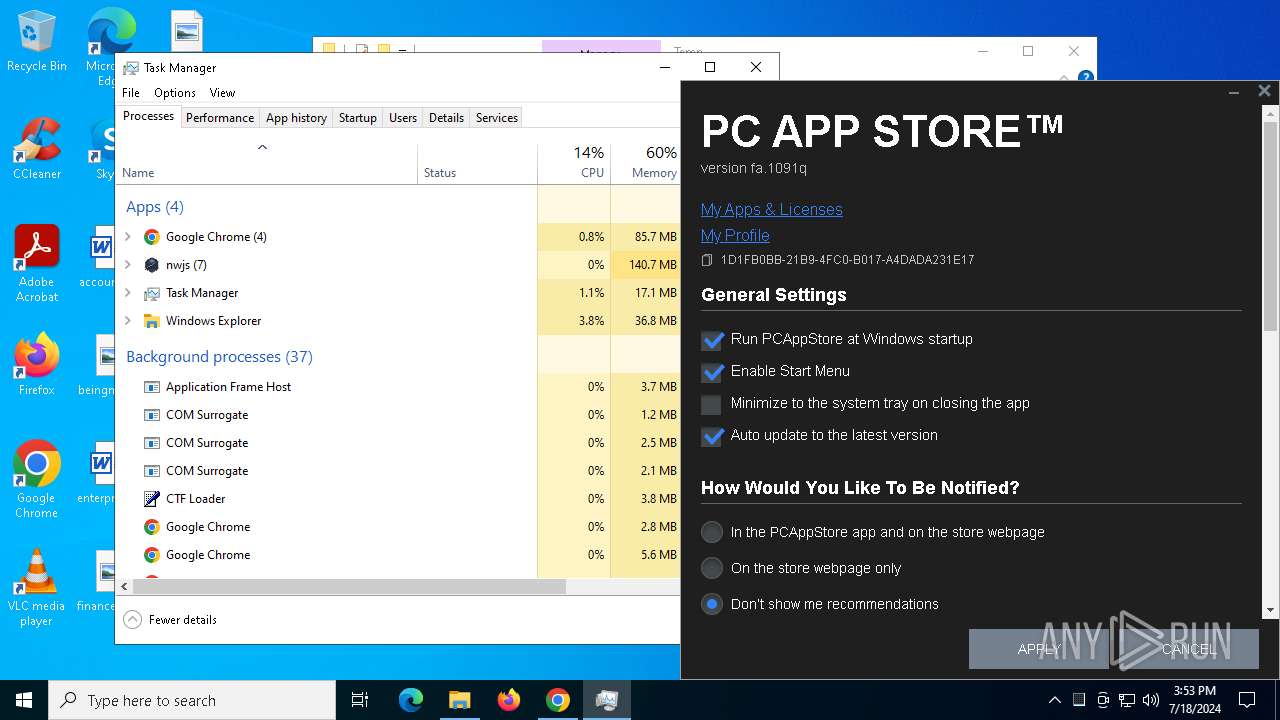Open Adobe Acrobat desktop icon

tap(37, 263)
